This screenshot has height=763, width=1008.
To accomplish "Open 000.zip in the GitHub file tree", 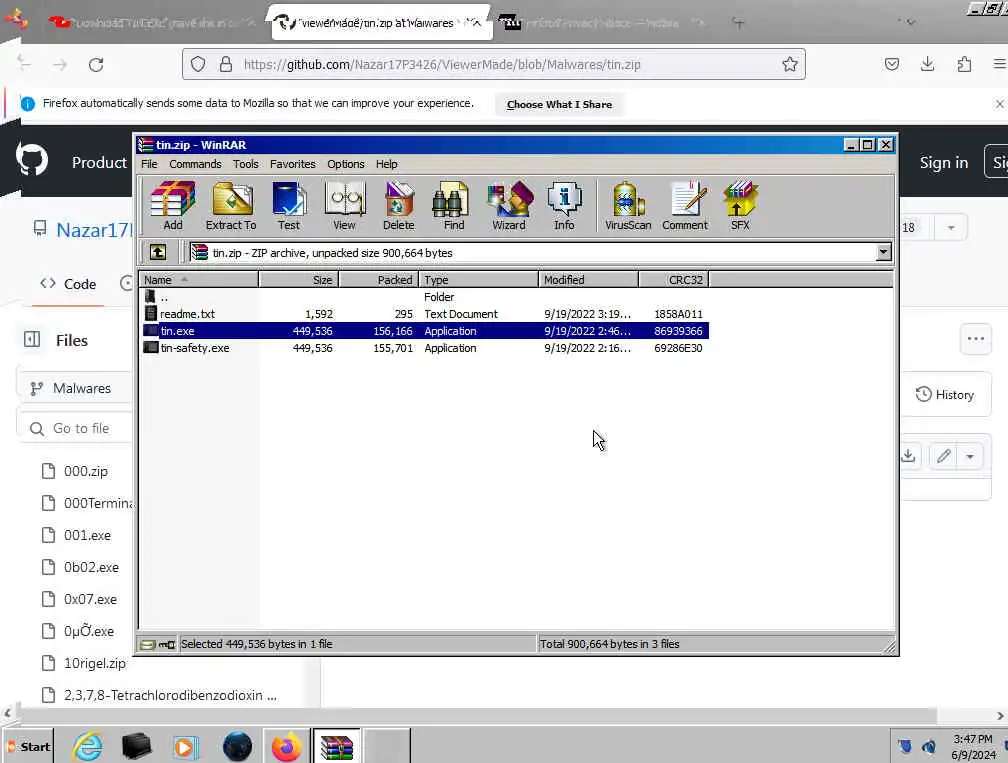I will click(86, 471).
